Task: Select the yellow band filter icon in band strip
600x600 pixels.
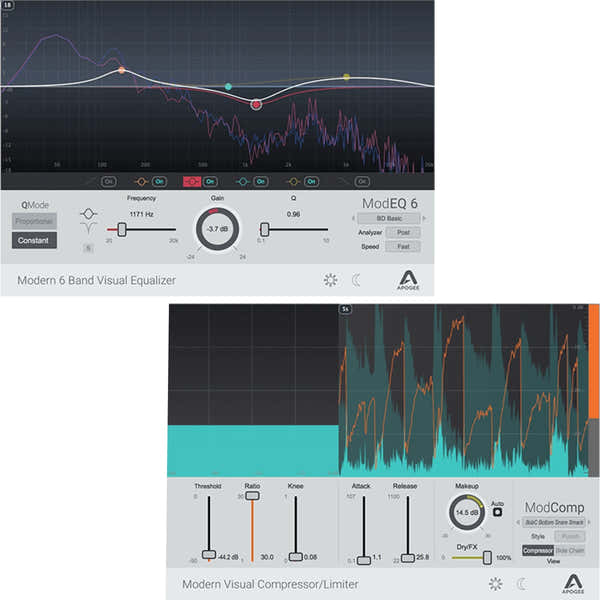Action: pyautogui.click(x=293, y=181)
